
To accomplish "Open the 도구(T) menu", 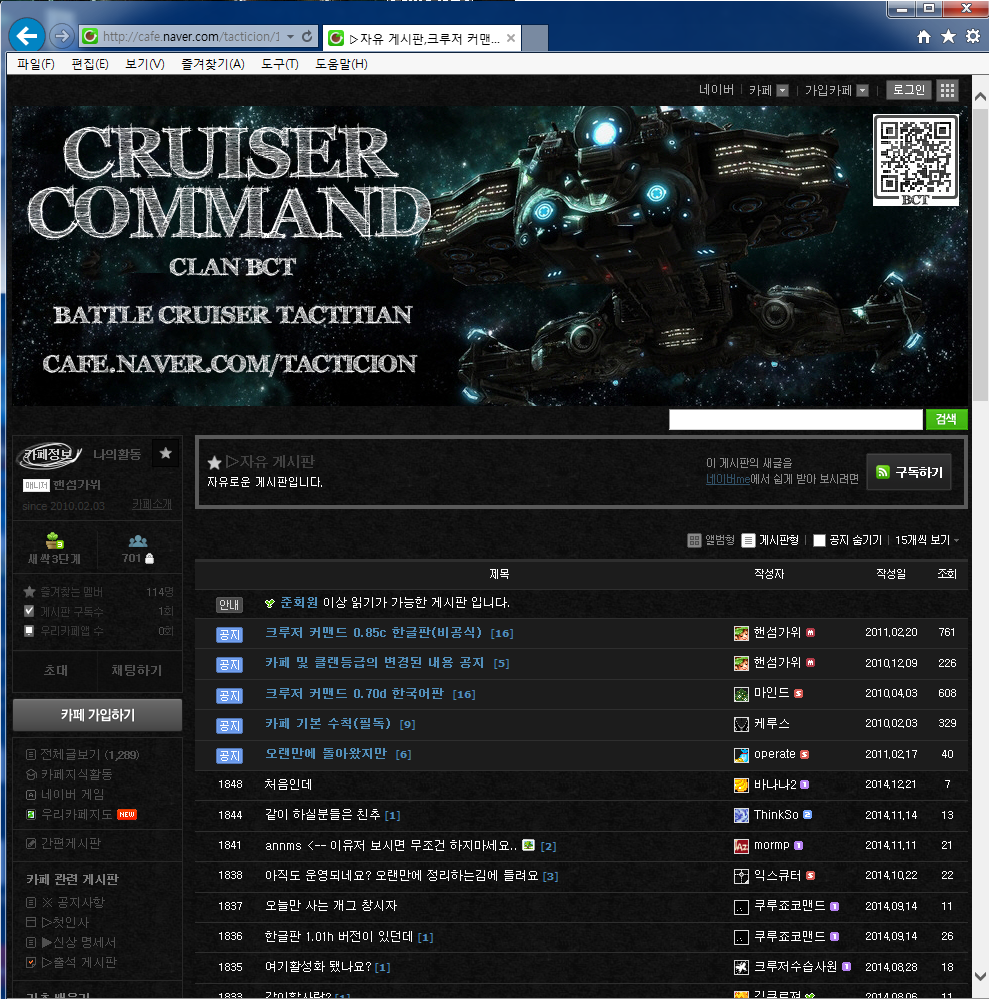I will tap(280, 64).
